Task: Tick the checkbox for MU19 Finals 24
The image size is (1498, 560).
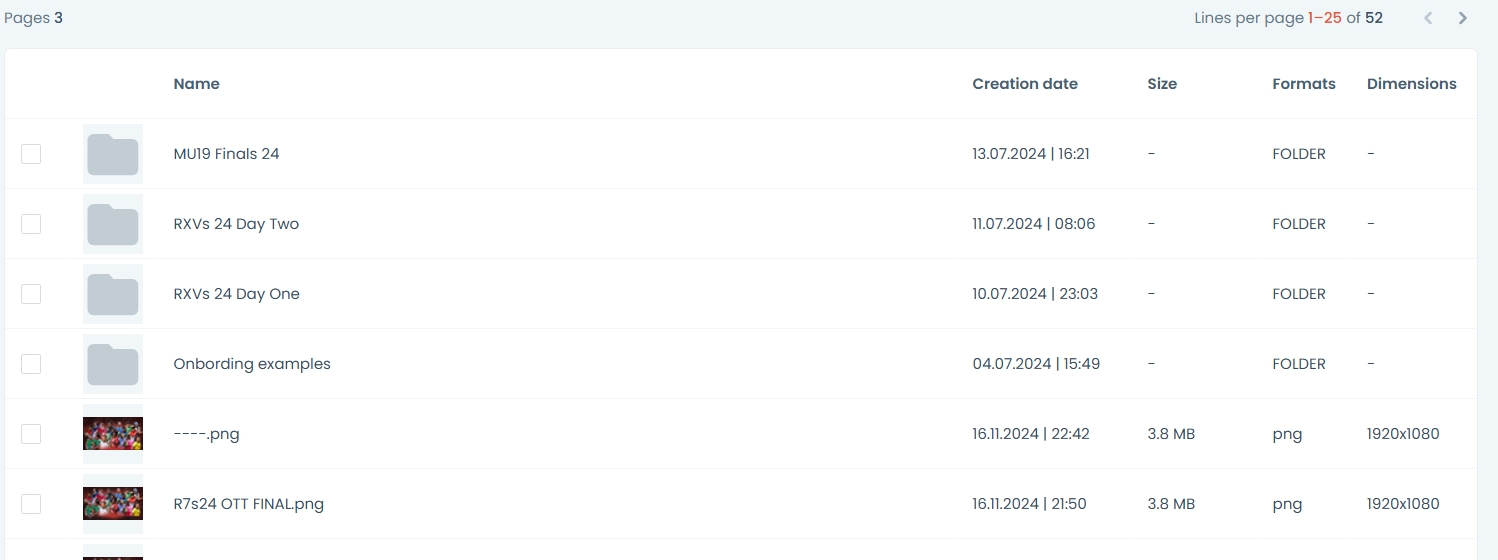Action: (x=31, y=154)
